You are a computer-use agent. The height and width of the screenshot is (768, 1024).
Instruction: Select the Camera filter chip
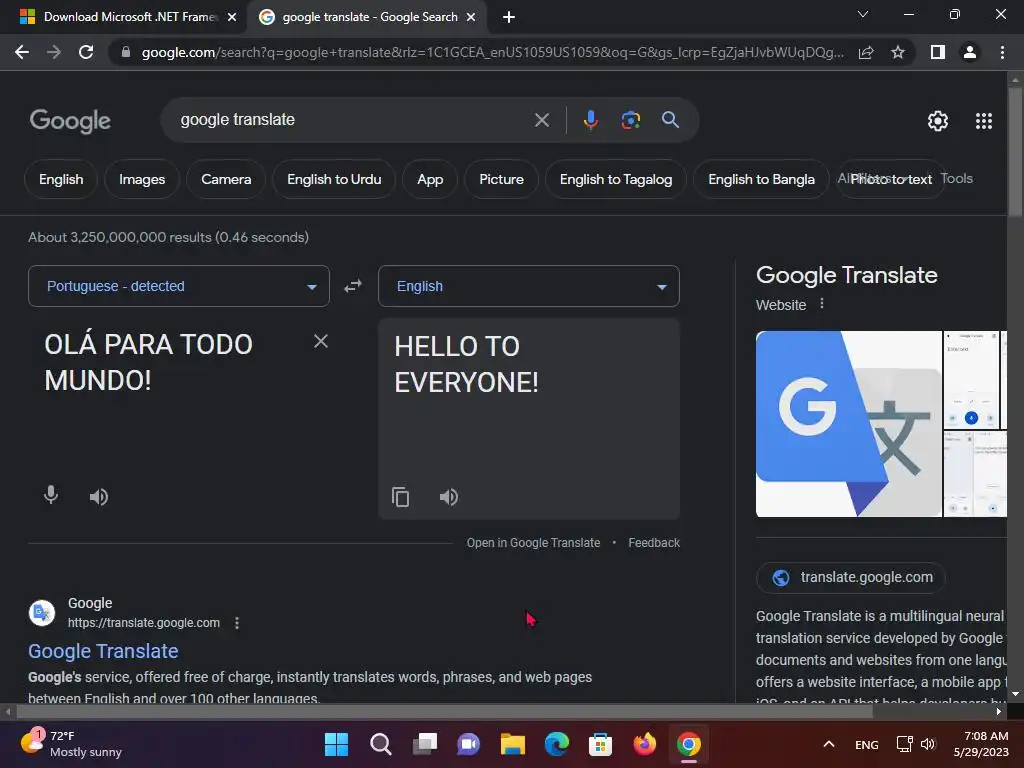(x=226, y=179)
